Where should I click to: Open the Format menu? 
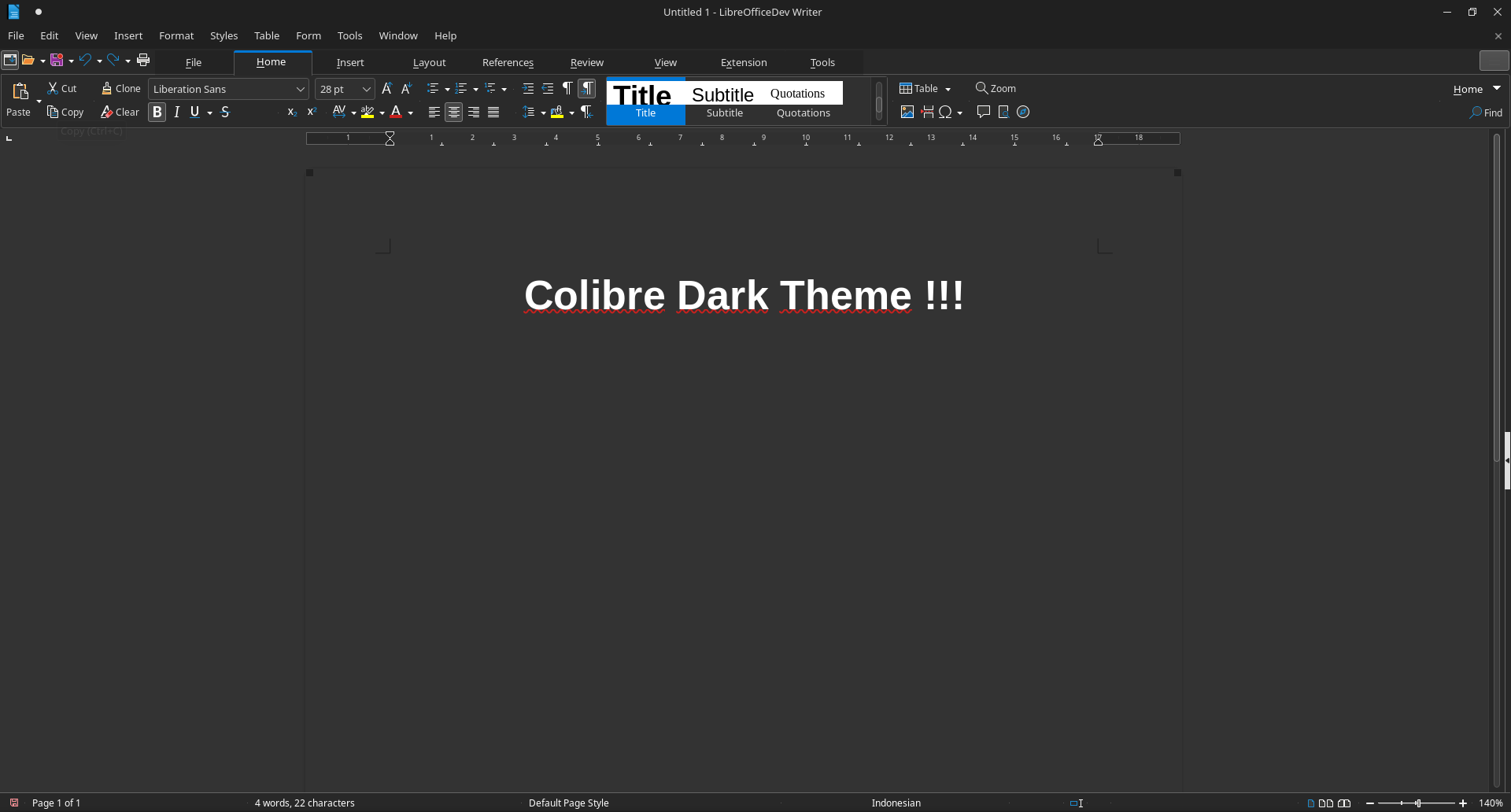coord(176,35)
